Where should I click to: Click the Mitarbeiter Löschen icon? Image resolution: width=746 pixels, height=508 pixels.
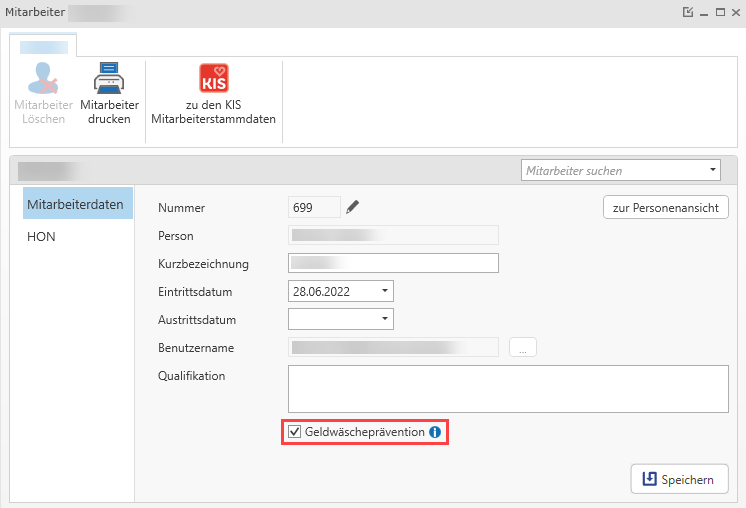[x=43, y=78]
